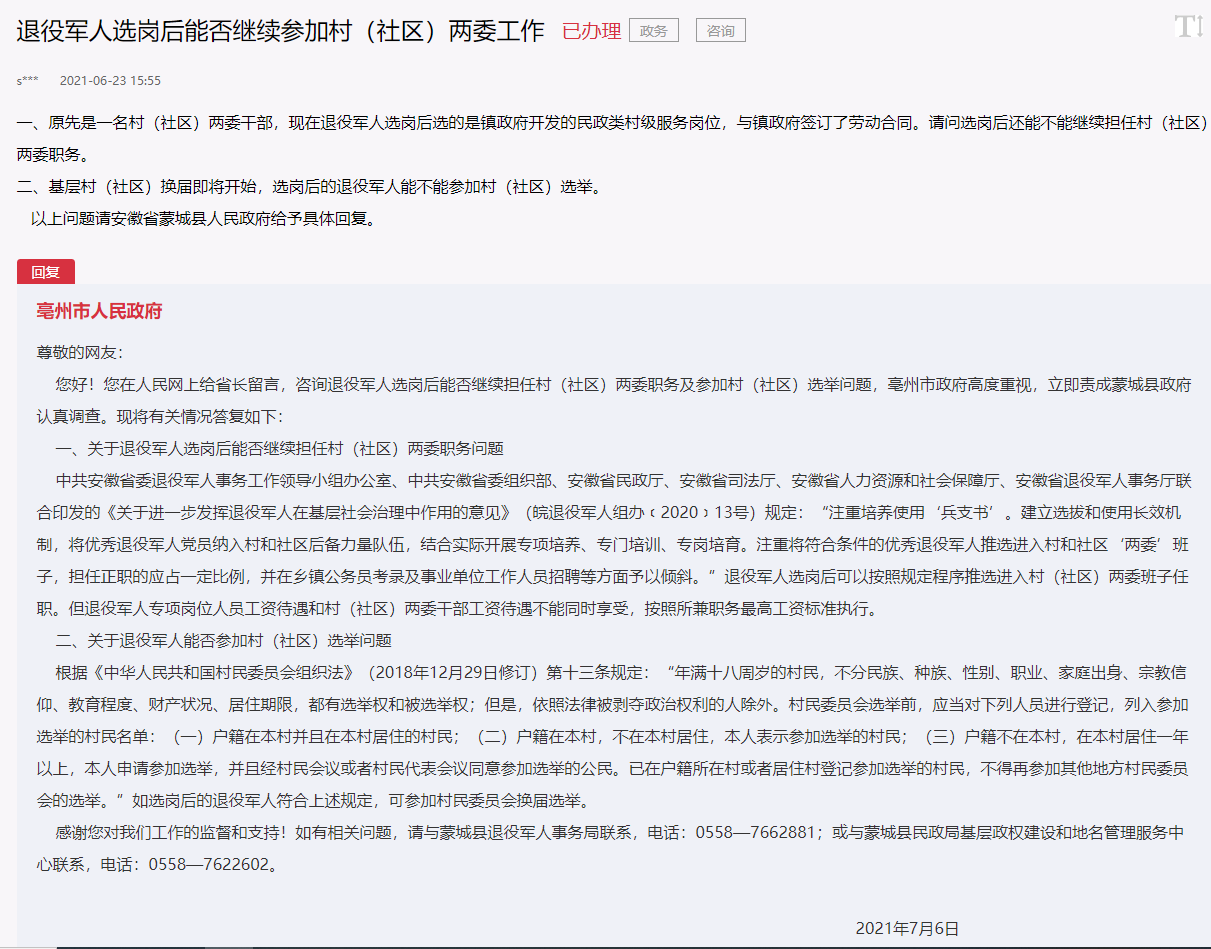Click the post title 退役军人选岗后能否继续参加村

pos(280,31)
